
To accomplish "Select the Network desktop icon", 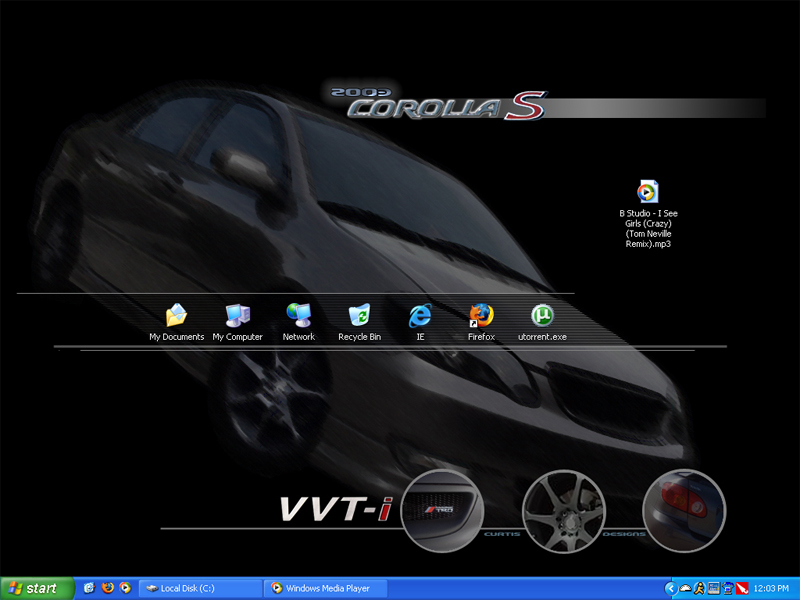I will tap(298, 315).
